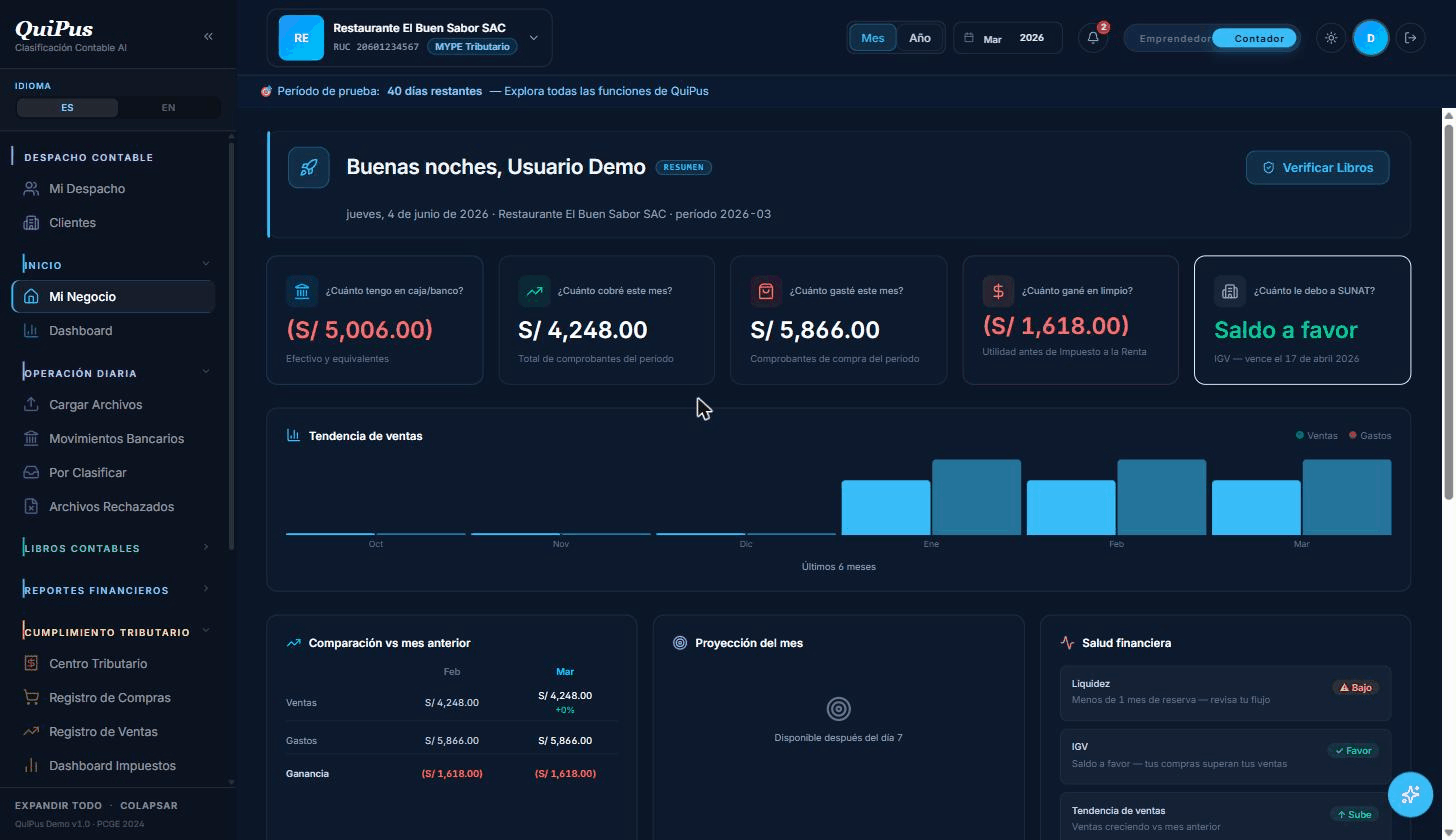Click bank icon on caja/banco card
Screen dimensions: 1456x840
point(302,291)
